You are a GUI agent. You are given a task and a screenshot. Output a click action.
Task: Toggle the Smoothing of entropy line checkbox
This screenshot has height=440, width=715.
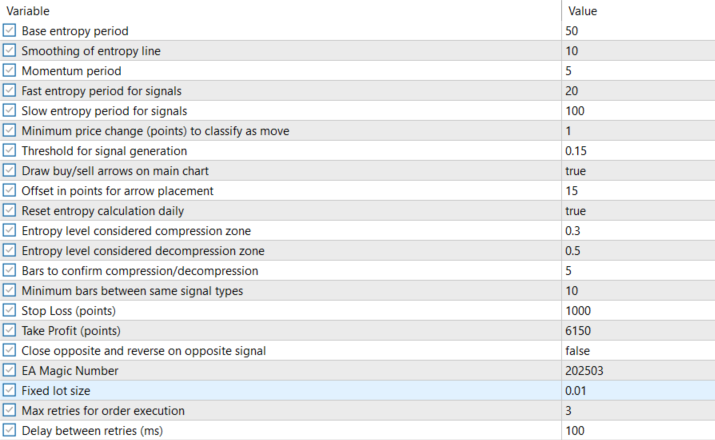point(10,51)
